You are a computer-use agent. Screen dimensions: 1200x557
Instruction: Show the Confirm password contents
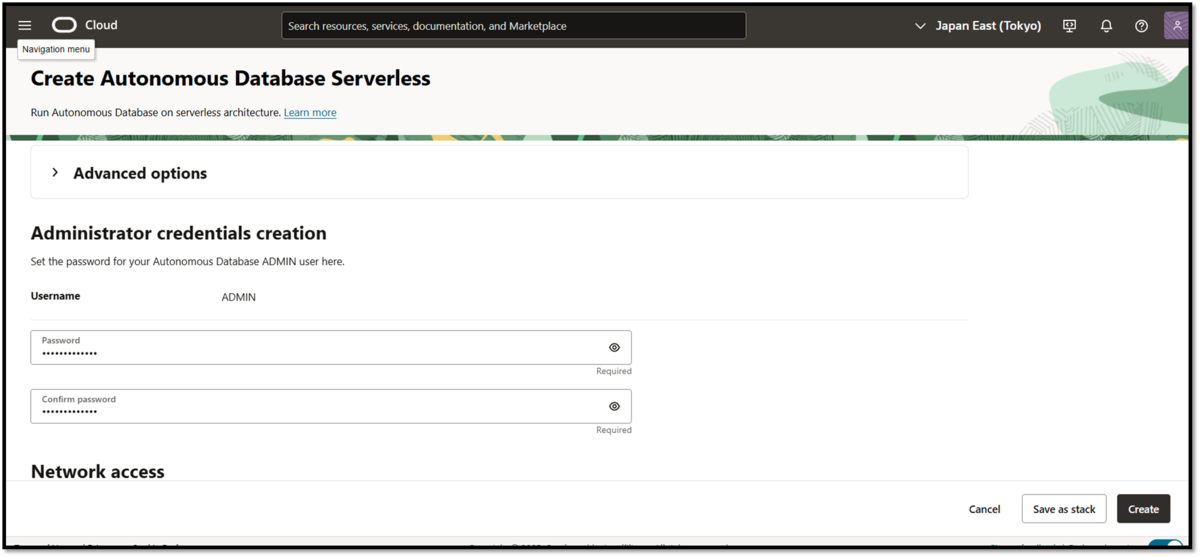pos(614,407)
